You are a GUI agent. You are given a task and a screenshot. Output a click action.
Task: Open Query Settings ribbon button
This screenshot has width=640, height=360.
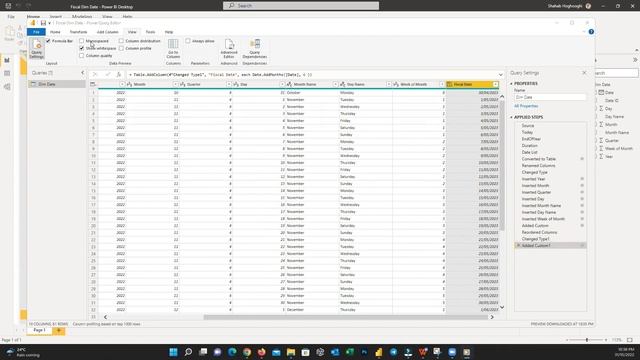(36, 48)
